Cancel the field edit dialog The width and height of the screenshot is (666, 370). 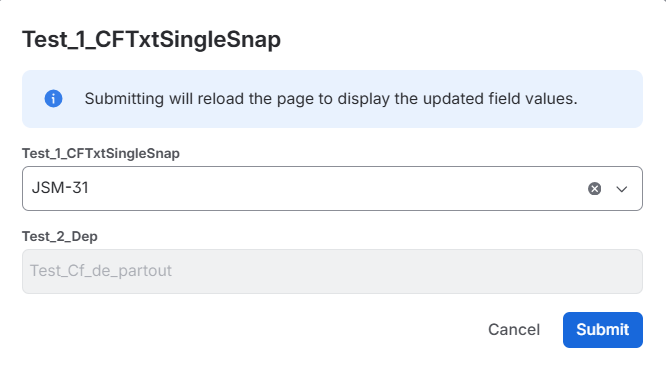514,330
